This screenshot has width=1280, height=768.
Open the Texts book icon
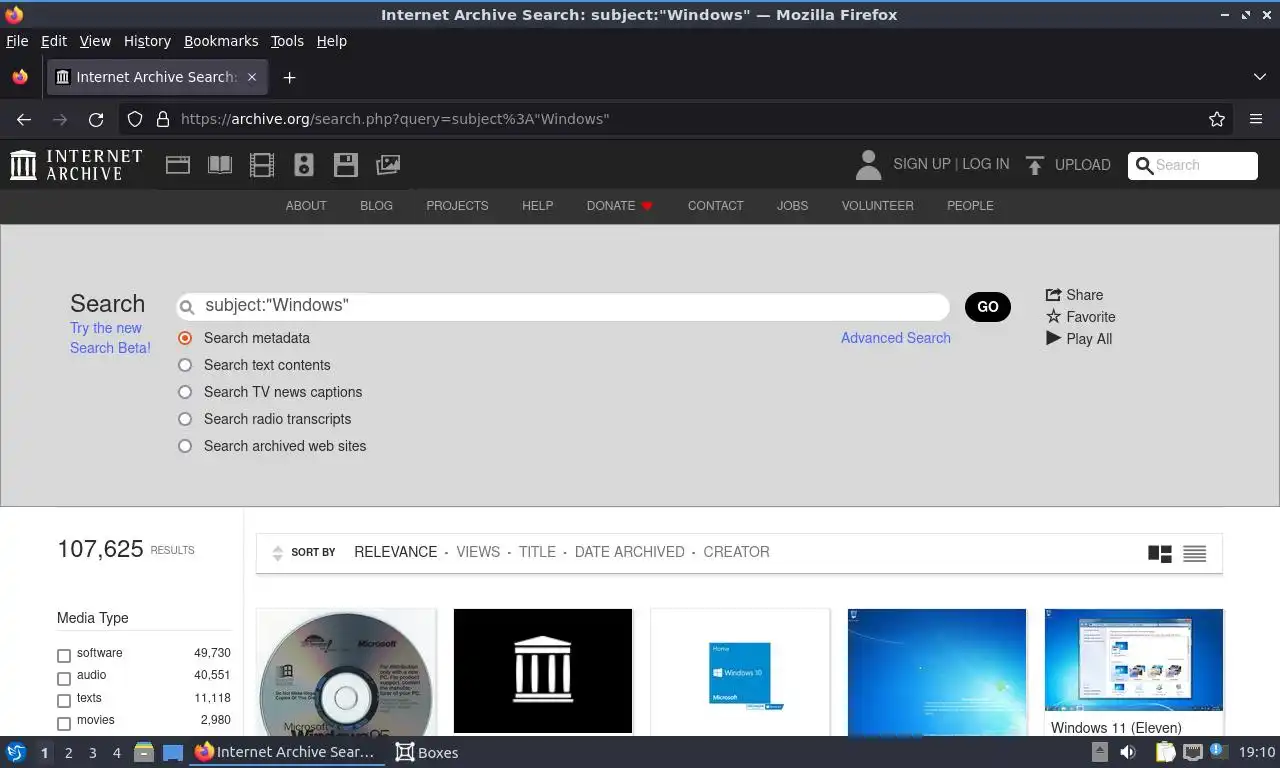click(220, 165)
